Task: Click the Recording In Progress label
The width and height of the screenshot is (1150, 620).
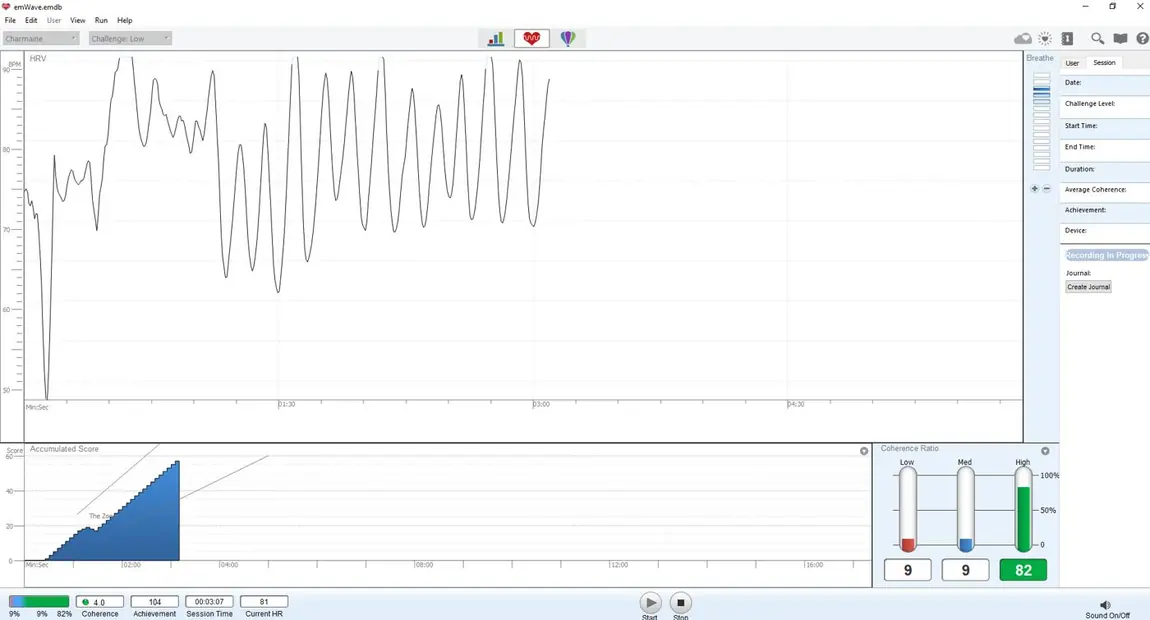Action: (1106, 255)
